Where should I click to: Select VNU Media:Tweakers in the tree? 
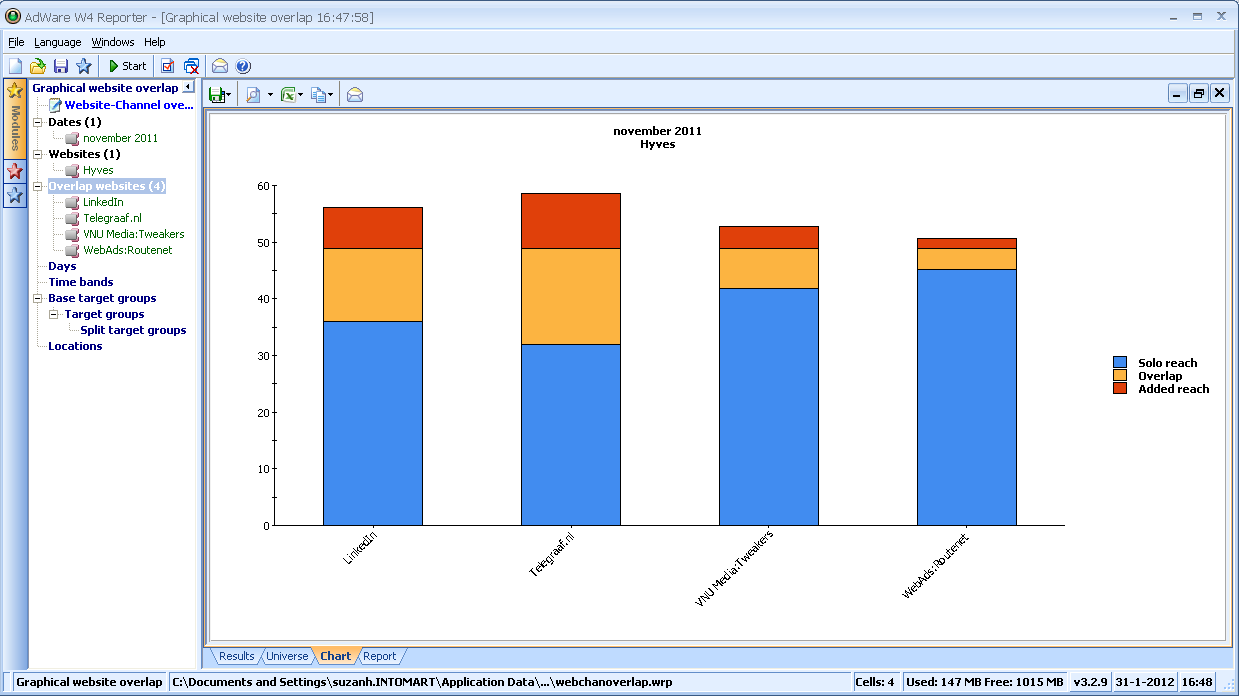(x=134, y=234)
